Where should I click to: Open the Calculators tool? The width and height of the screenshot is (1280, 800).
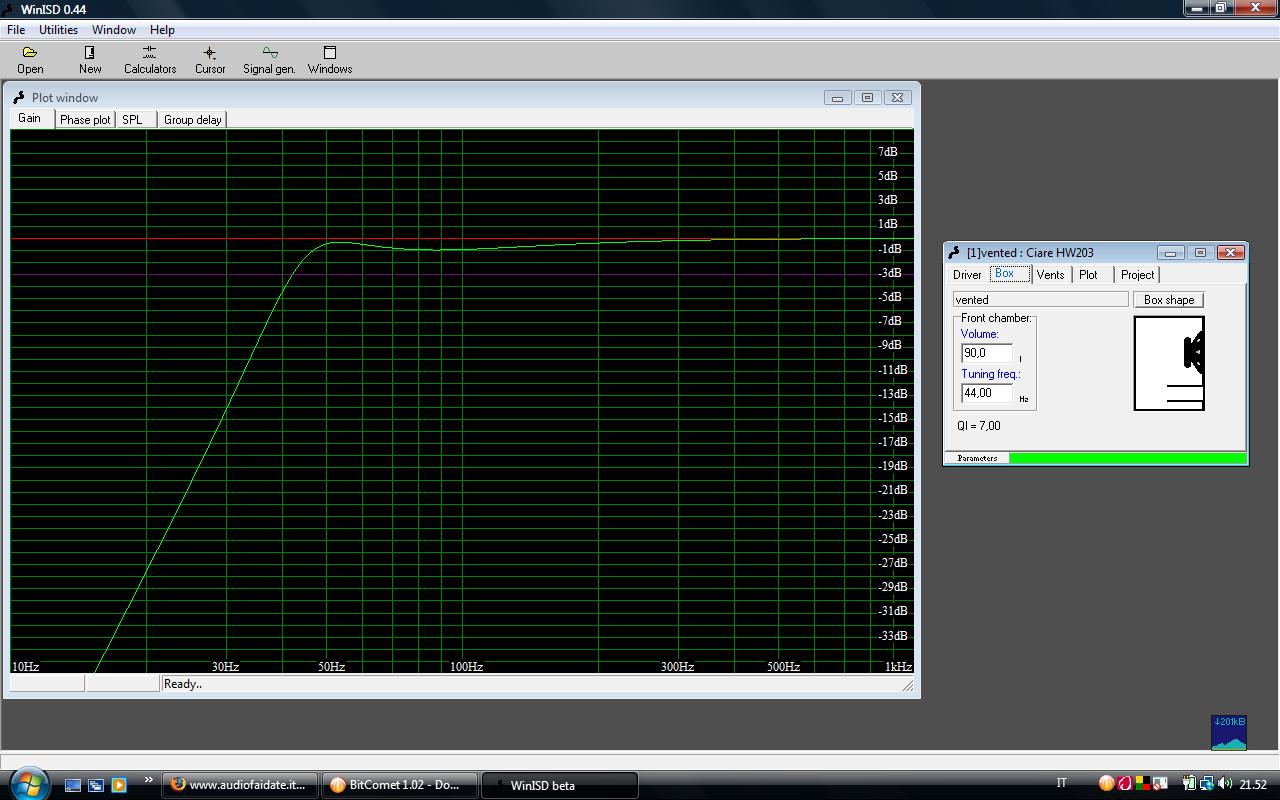click(x=150, y=59)
